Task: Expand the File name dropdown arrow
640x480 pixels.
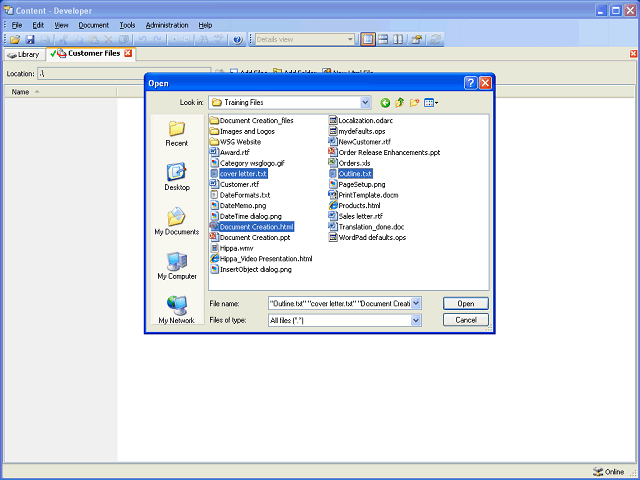Action: pyautogui.click(x=416, y=303)
